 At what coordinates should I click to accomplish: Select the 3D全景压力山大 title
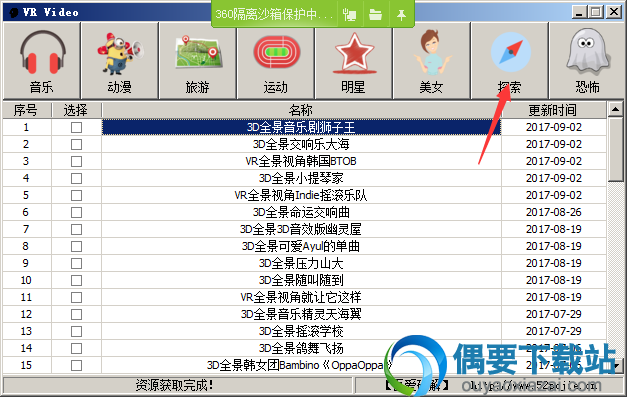pos(301,263)
